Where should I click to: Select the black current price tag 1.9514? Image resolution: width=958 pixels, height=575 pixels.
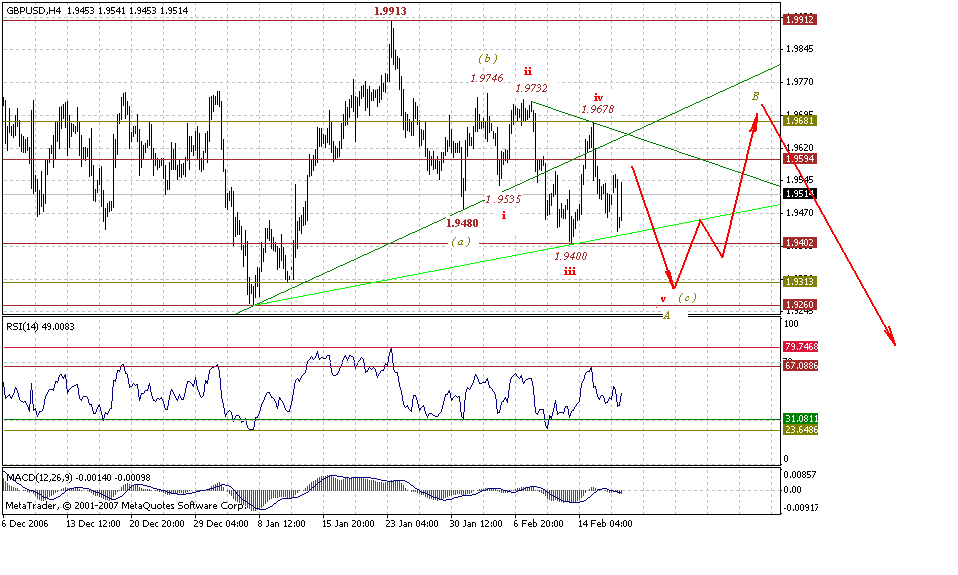click(800, 194)
